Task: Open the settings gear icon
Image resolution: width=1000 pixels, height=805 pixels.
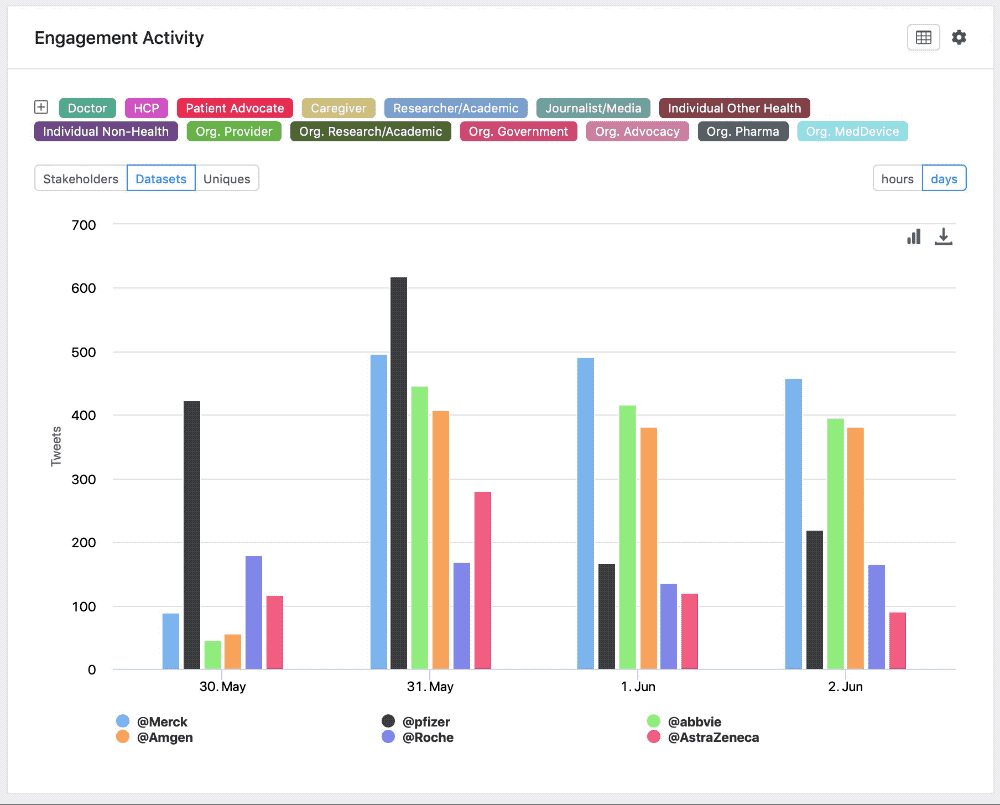Action: click(959, 38)
